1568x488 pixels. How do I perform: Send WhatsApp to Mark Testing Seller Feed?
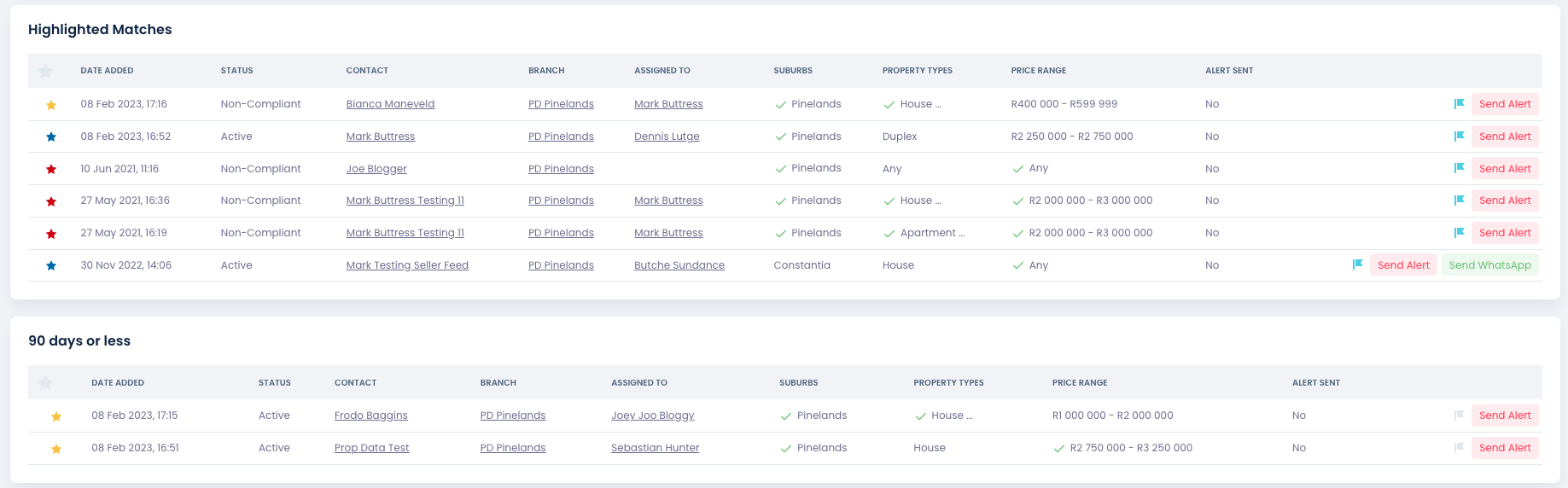point(1490,265)
